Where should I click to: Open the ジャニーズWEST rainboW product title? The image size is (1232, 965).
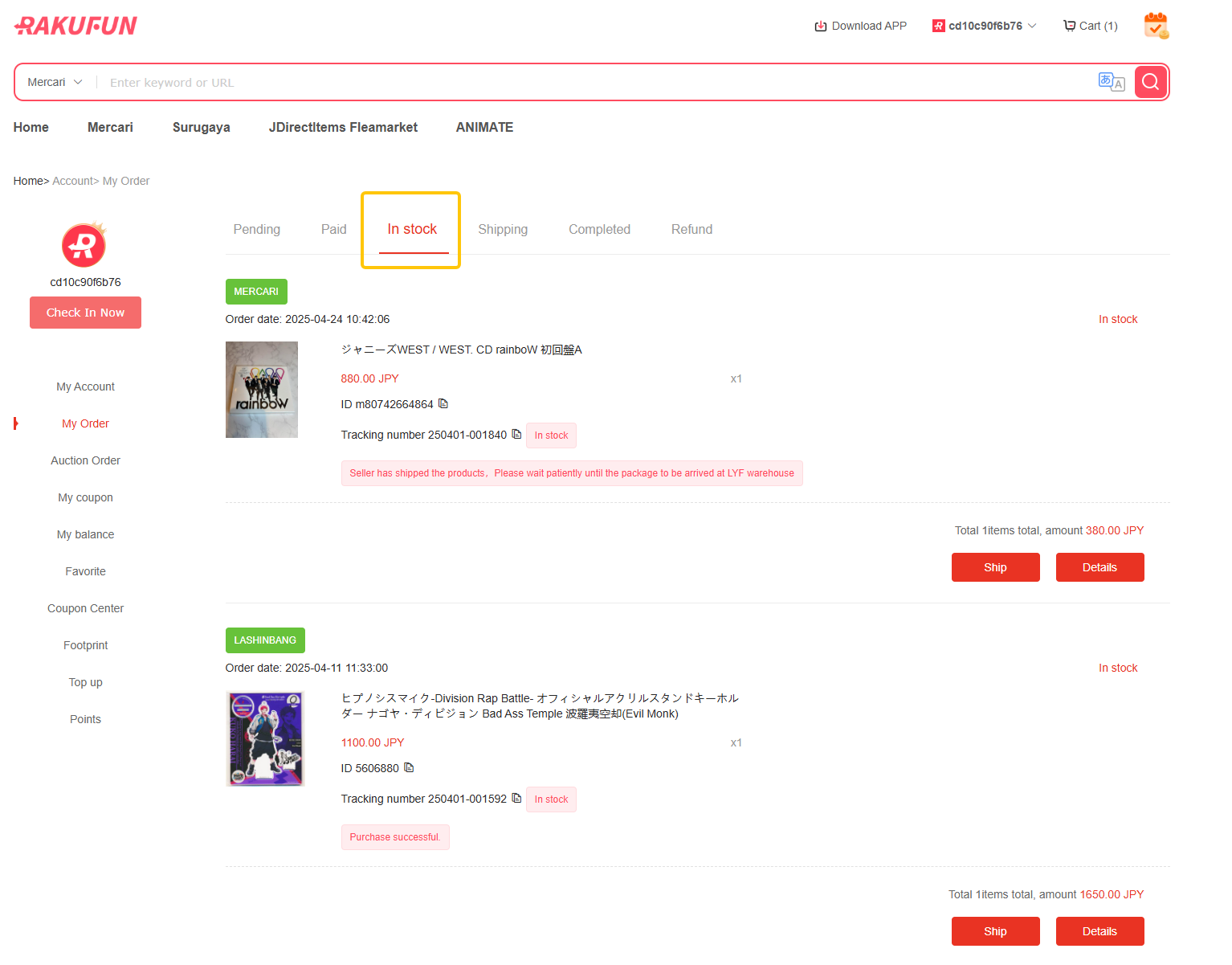[x=461, y=350]
